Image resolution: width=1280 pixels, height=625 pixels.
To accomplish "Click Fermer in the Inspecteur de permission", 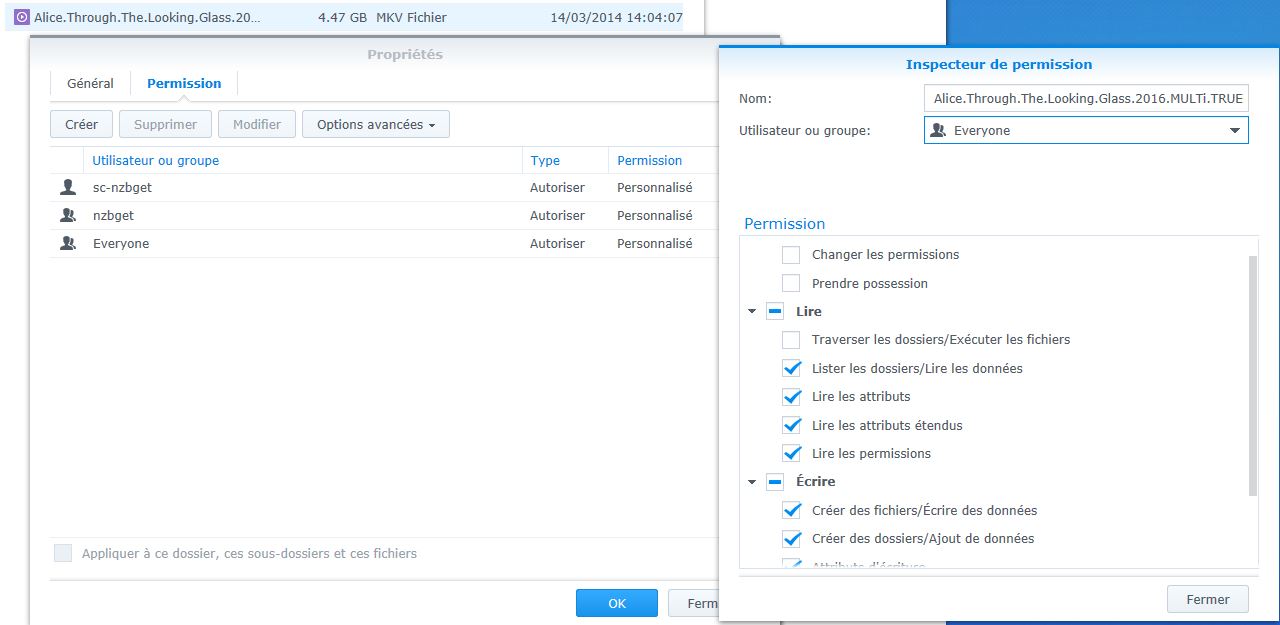I will 1208,599.
